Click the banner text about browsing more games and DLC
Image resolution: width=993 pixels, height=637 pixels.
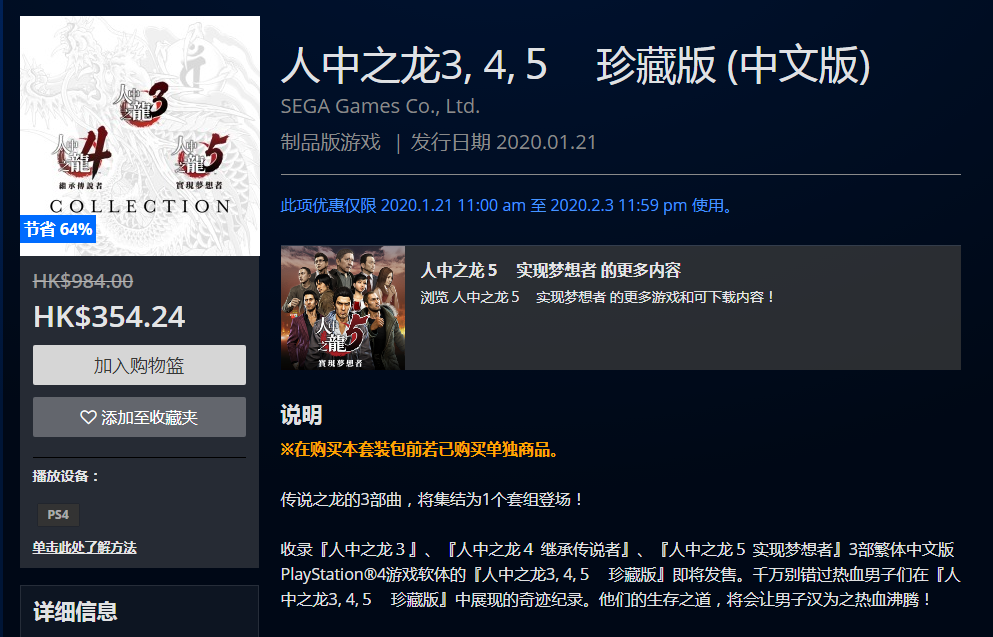coord(598,297)
